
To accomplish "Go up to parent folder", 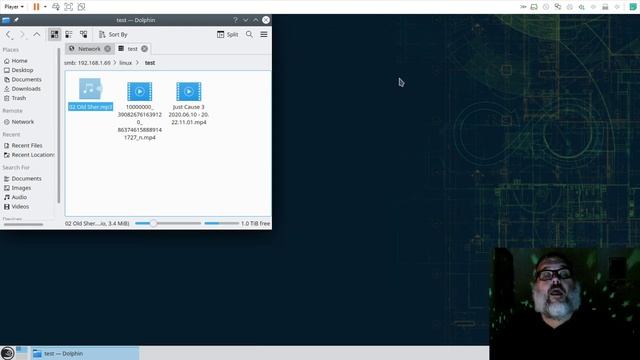I will point(36,35).
